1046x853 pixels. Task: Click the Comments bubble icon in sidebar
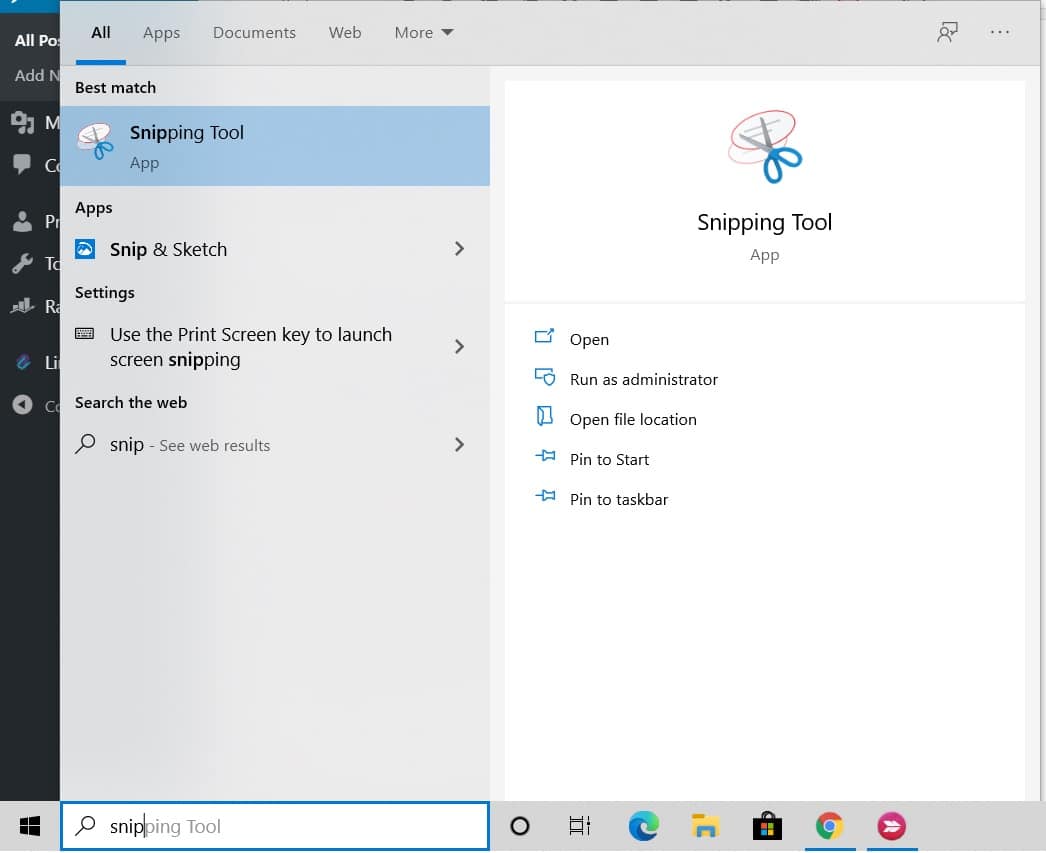click(x=22, y=163)
